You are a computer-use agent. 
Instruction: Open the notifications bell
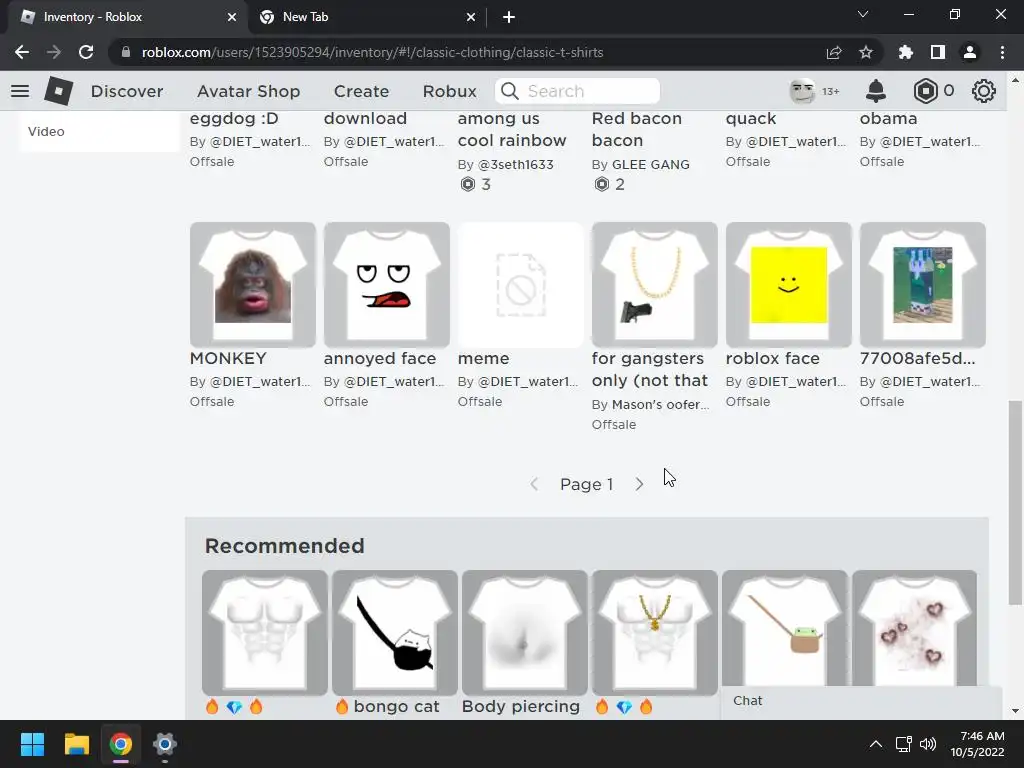(876, 91)
